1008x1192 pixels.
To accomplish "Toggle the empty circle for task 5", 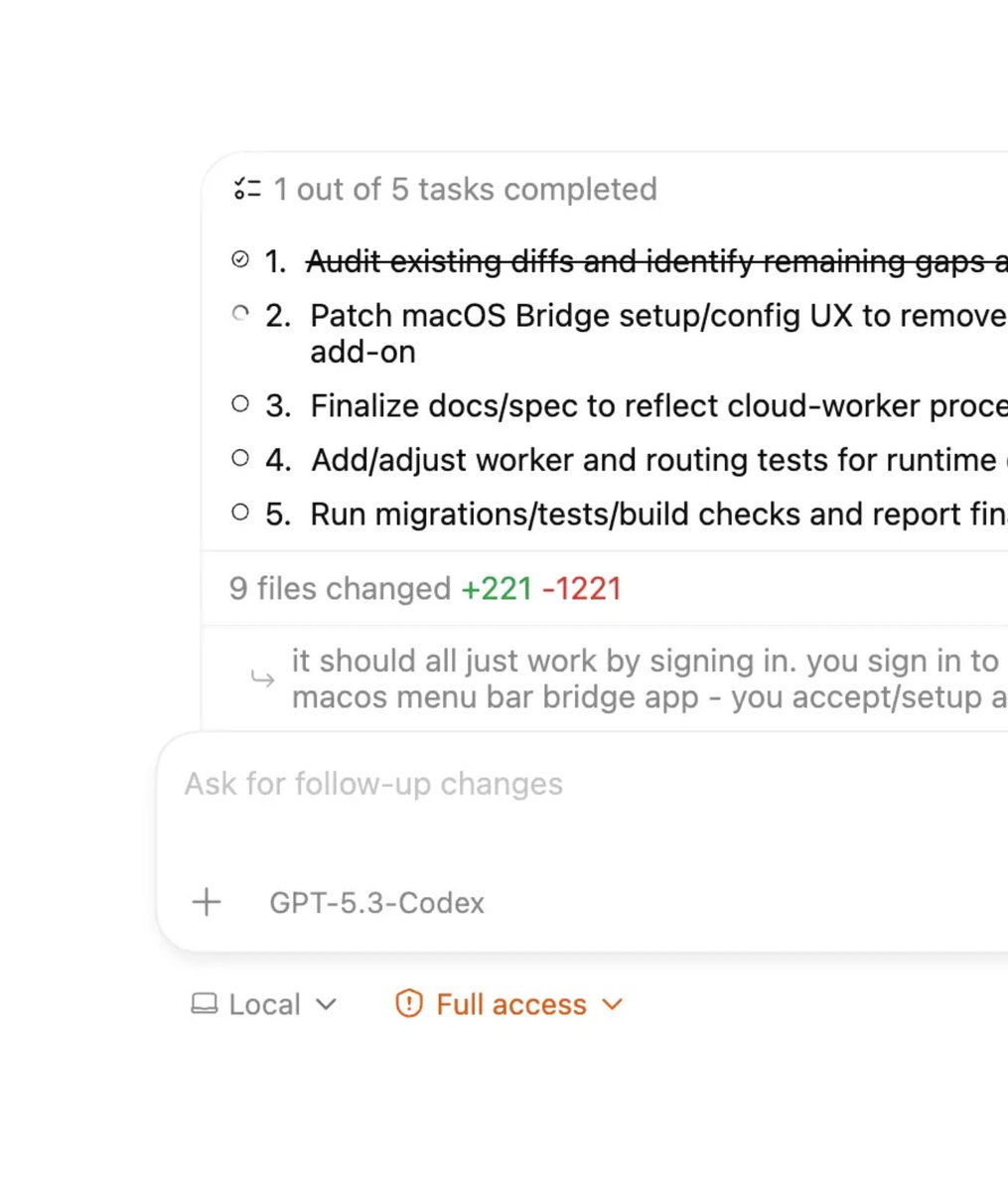I will 239,513.
